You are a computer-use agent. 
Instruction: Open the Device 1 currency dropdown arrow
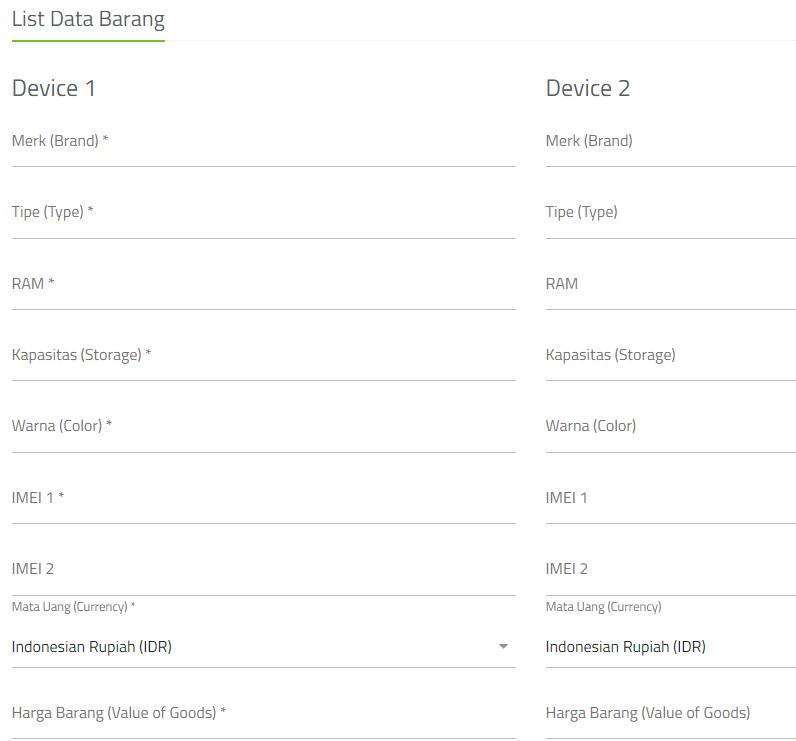tap(503, 647)
